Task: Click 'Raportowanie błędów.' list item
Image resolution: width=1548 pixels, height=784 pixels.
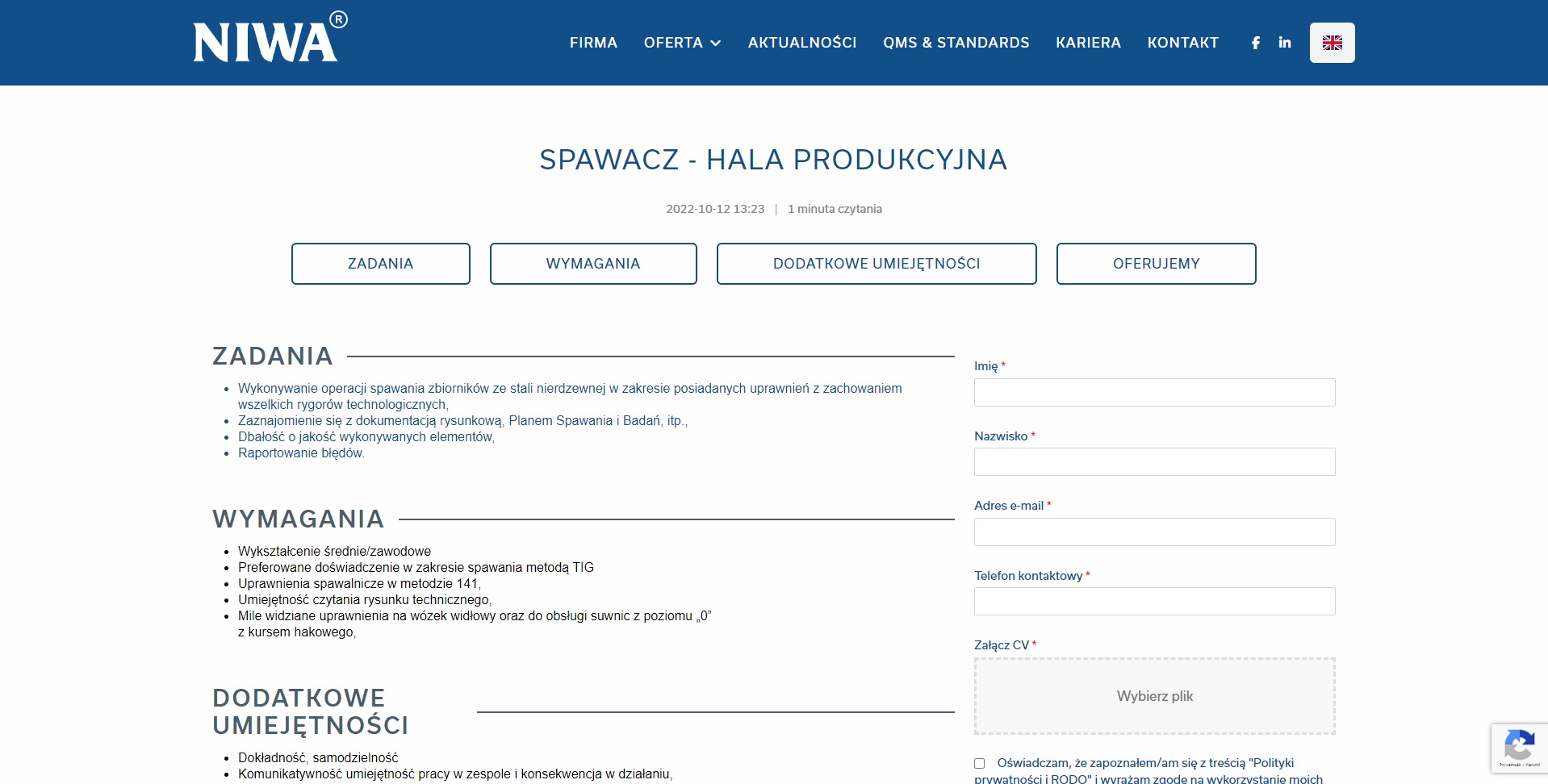Action: point(301,453)
